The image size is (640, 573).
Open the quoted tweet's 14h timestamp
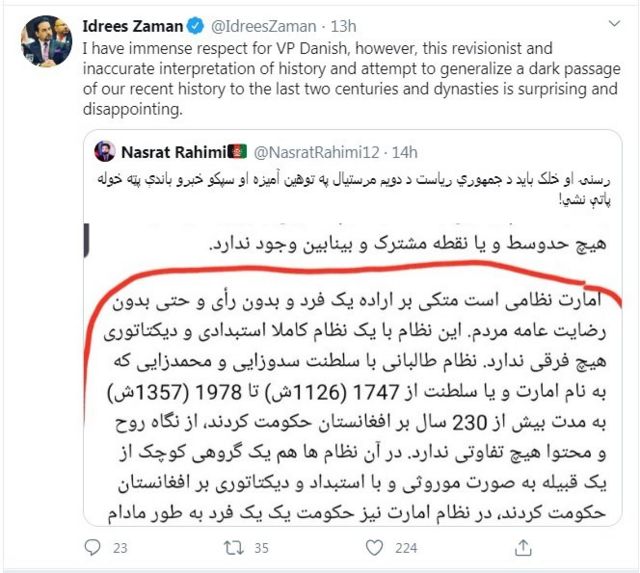pyautogui.click(x=405, y=152)
